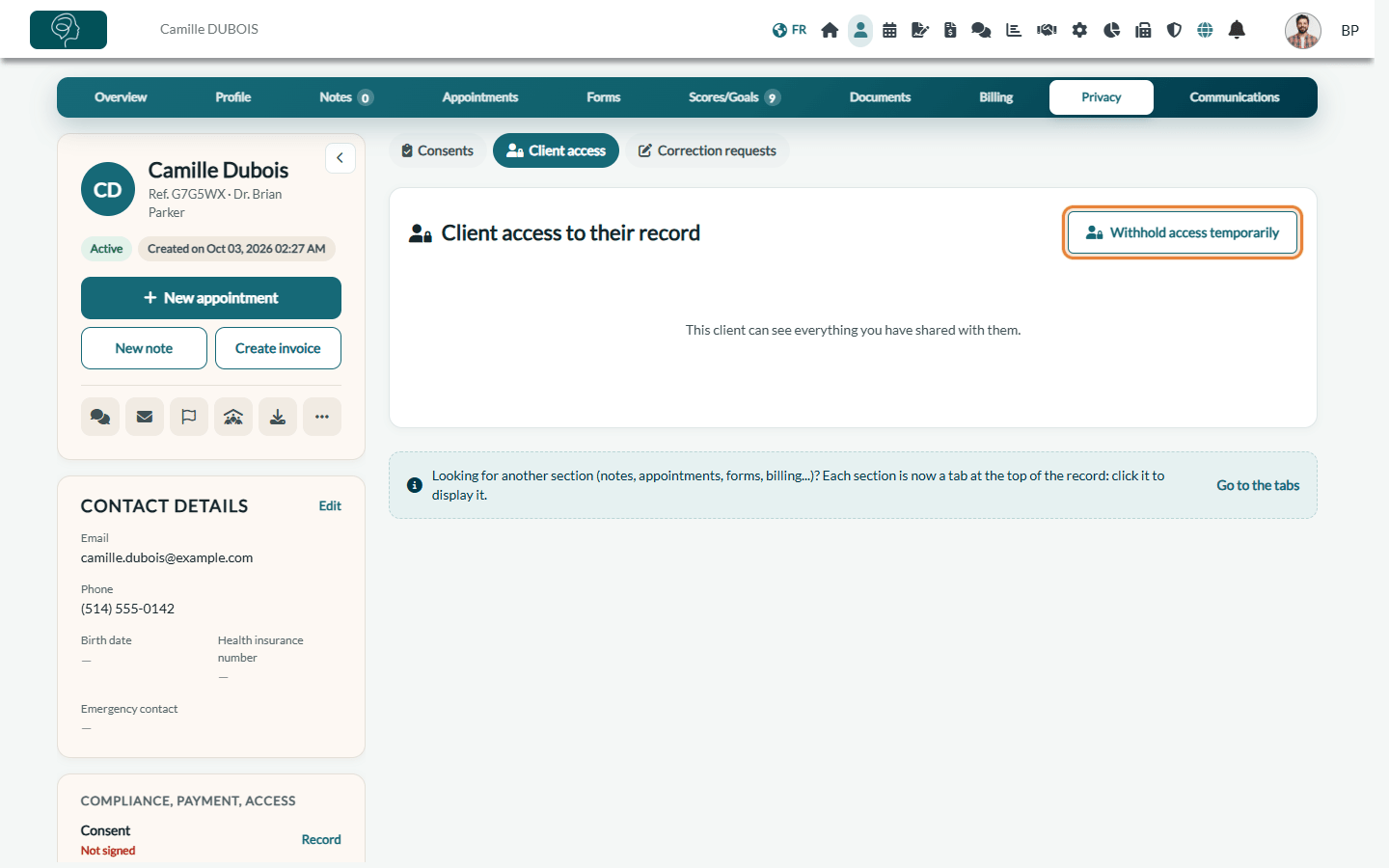Screen dimensions: 1389x868
Task: Open the family/household icon button
Action: click(x=233, y=417)
